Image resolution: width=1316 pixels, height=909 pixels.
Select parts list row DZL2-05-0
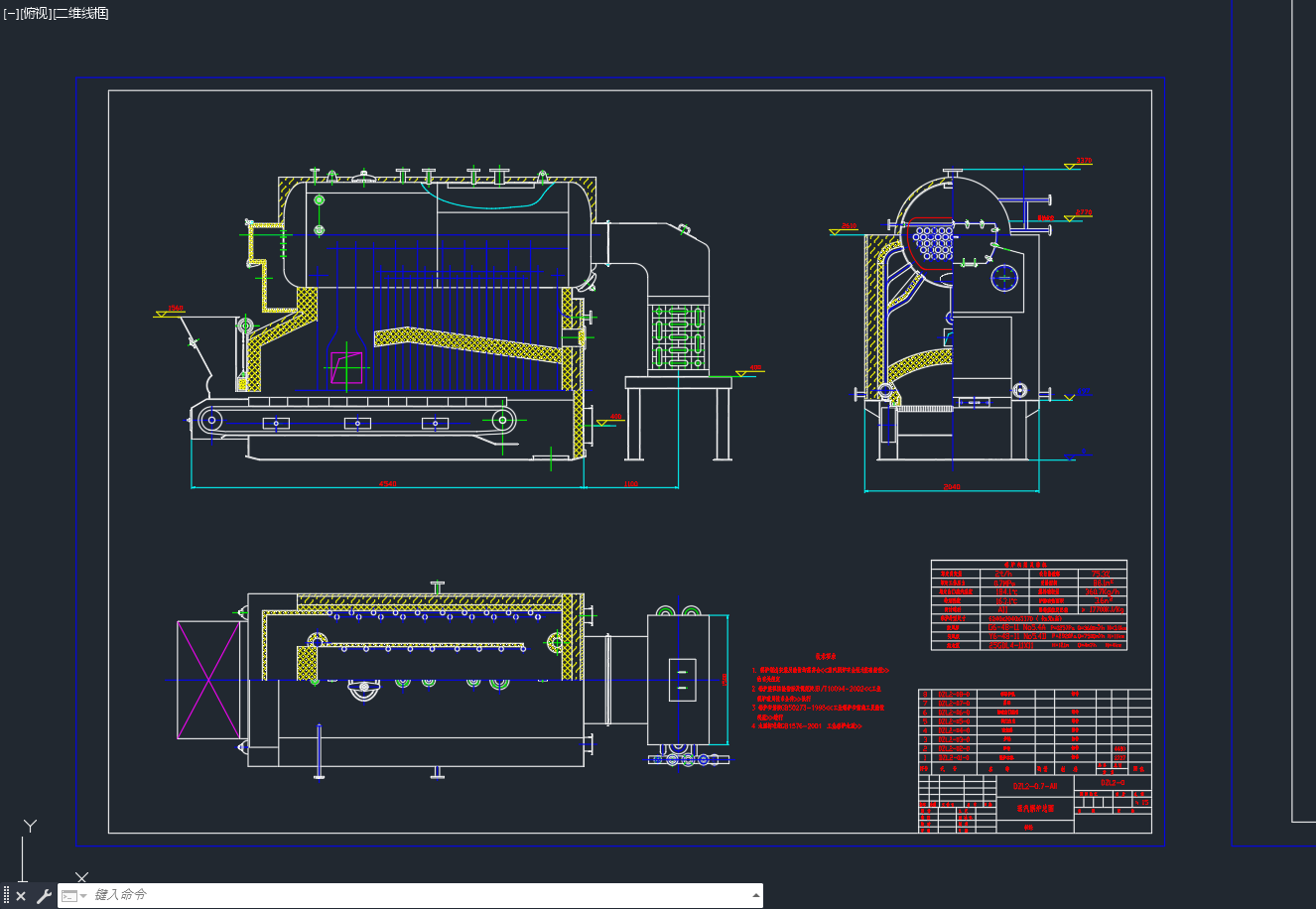1035,721
